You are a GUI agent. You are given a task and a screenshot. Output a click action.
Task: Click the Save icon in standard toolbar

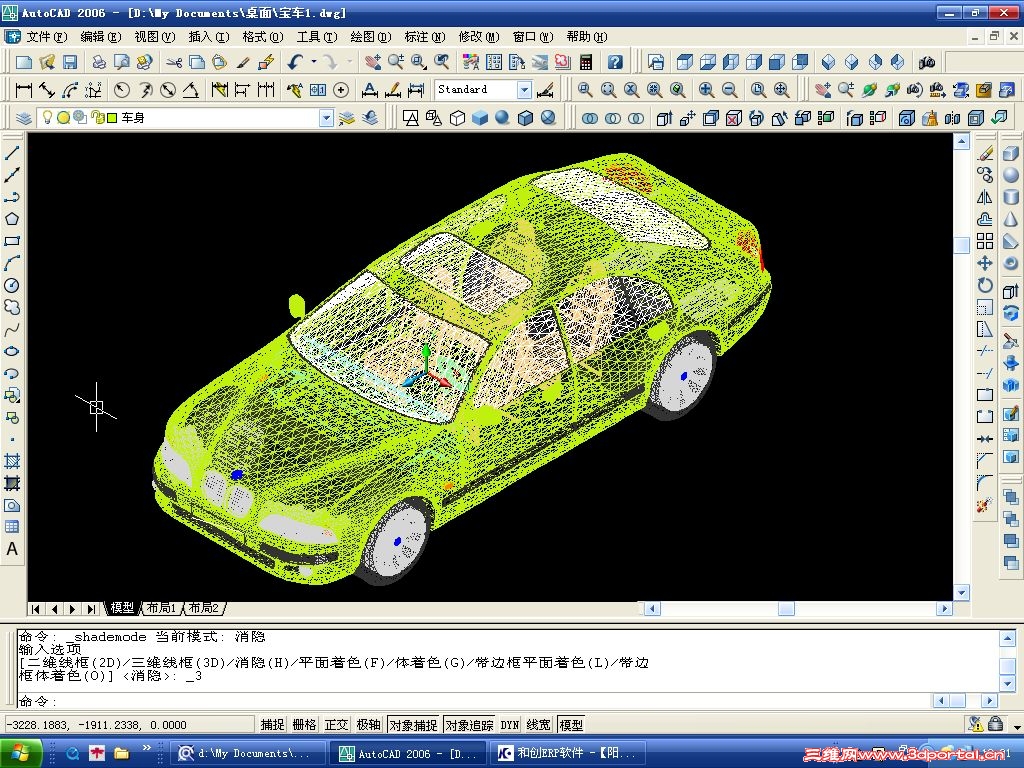pyautogui.click(x=70, y=62)
